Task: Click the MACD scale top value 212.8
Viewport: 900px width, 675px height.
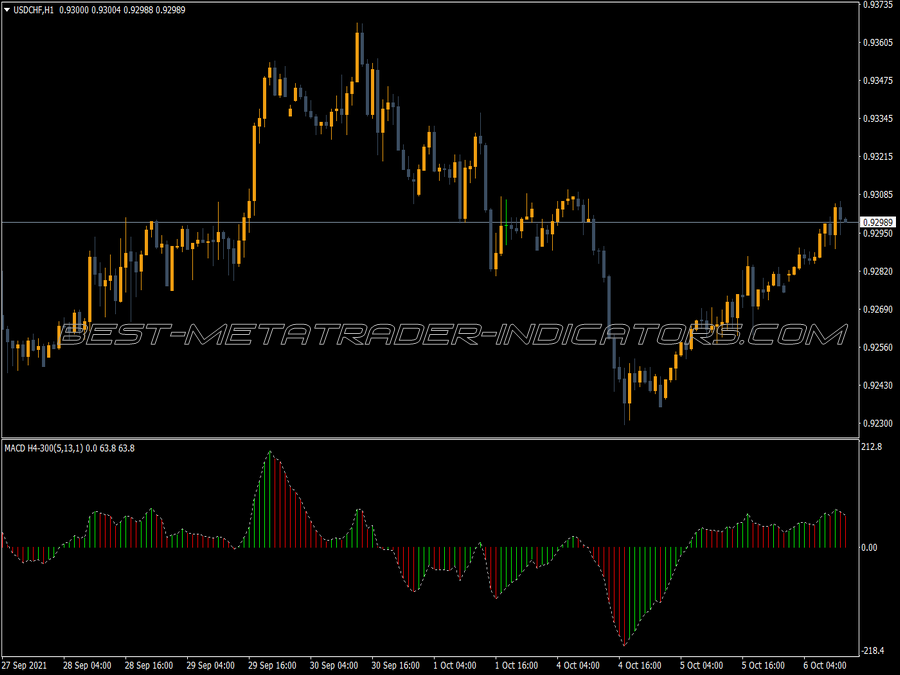Action: [x=872, y=447]
